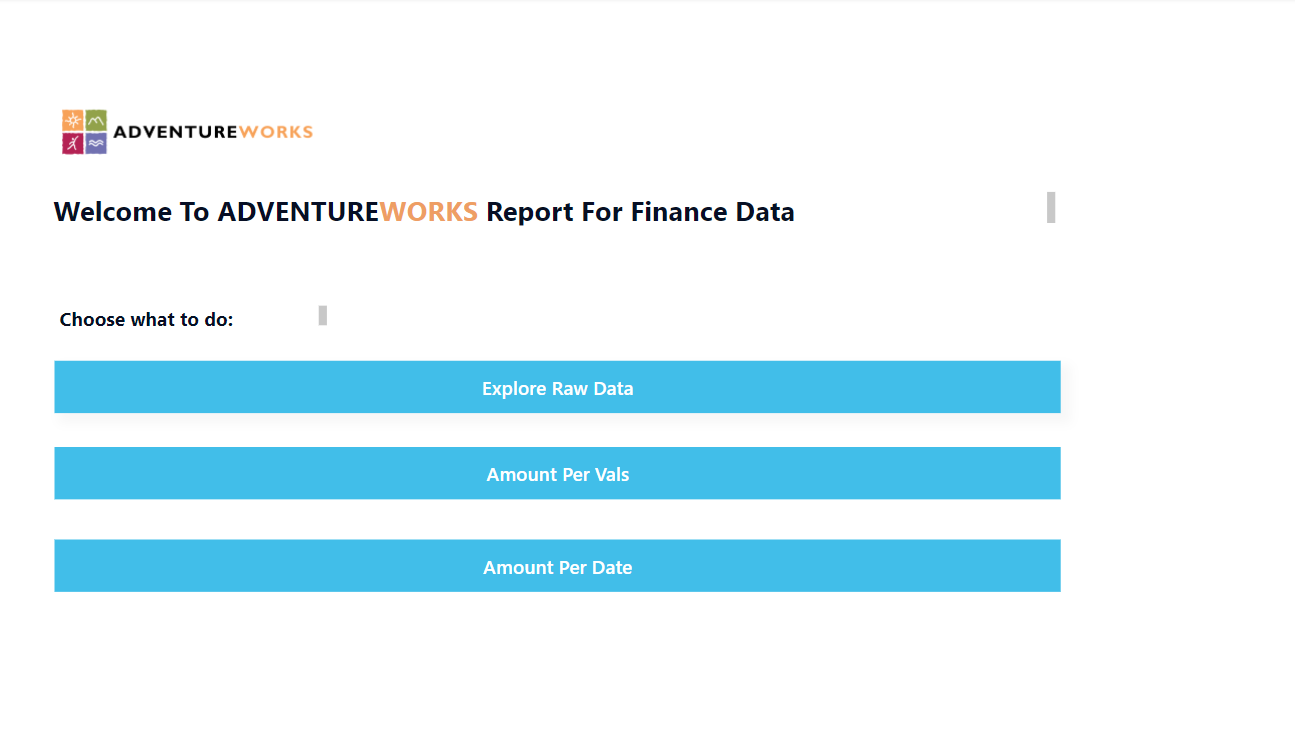The image size is (1295, 730).
Task: Click the Explore Raw Data label text
Action: point(557,388)
